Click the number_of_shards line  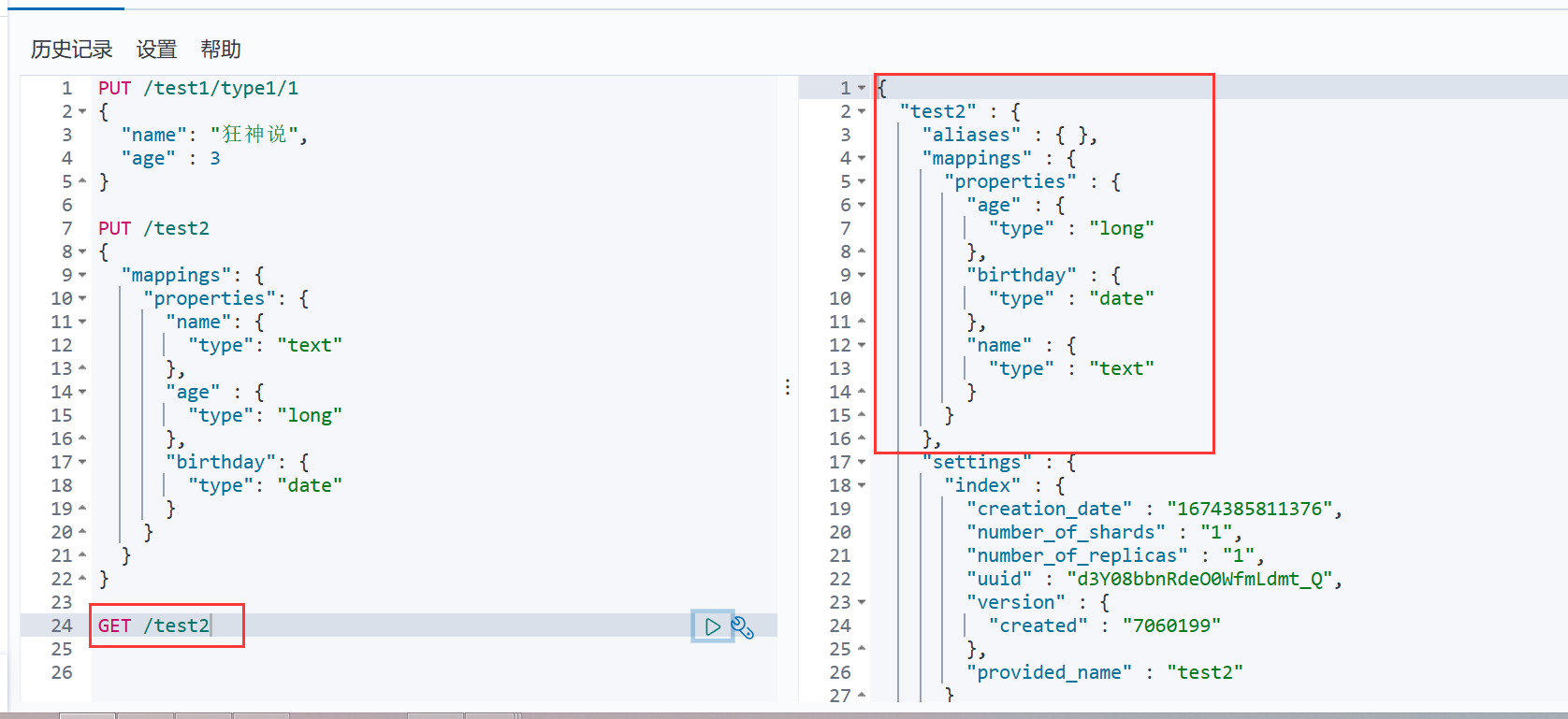click(1104, 532)
